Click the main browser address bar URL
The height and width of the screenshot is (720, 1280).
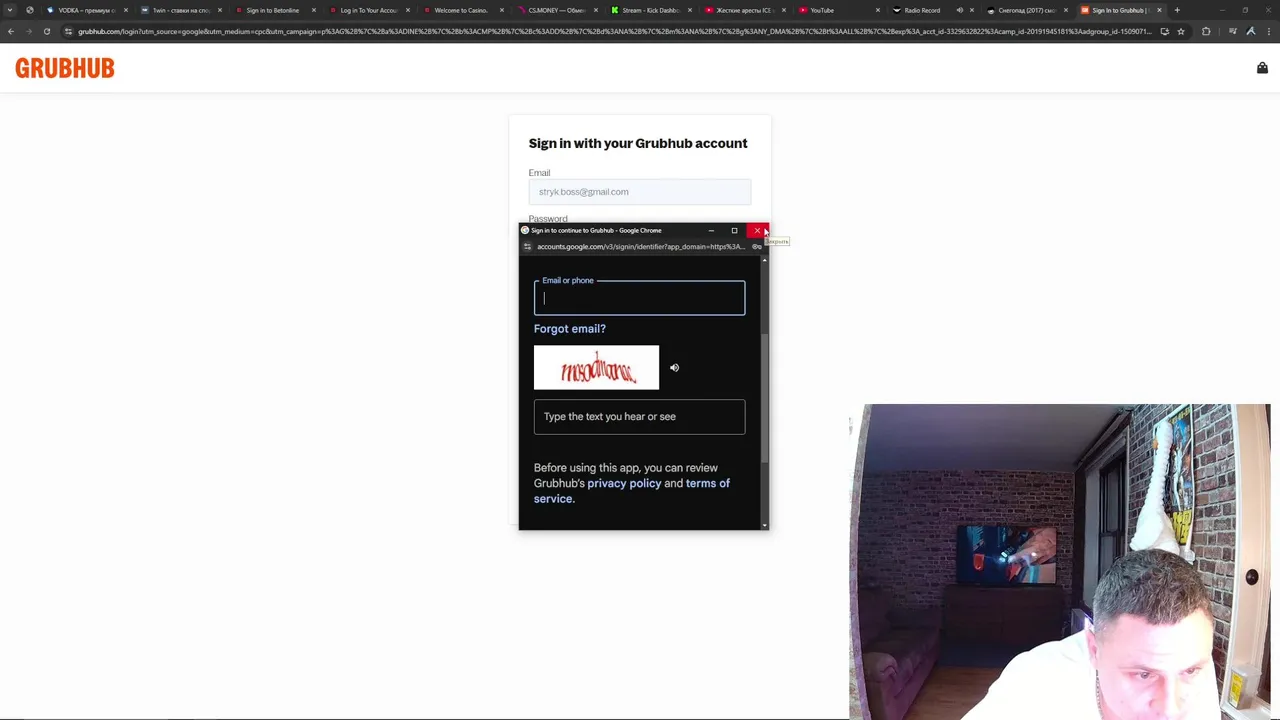point(615,31)
